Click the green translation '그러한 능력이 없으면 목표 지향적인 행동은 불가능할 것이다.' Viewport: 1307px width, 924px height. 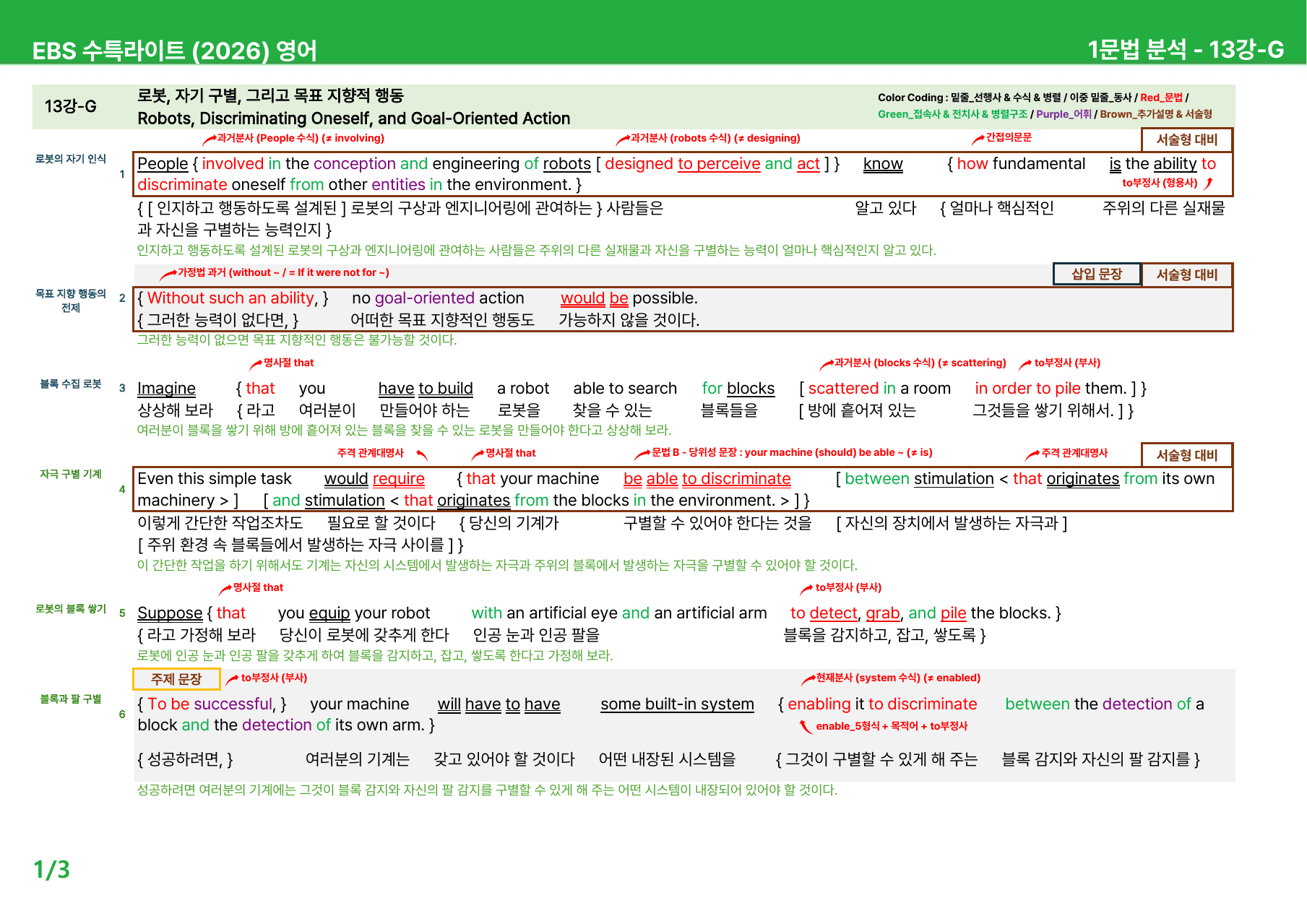[x=297, y=340]
